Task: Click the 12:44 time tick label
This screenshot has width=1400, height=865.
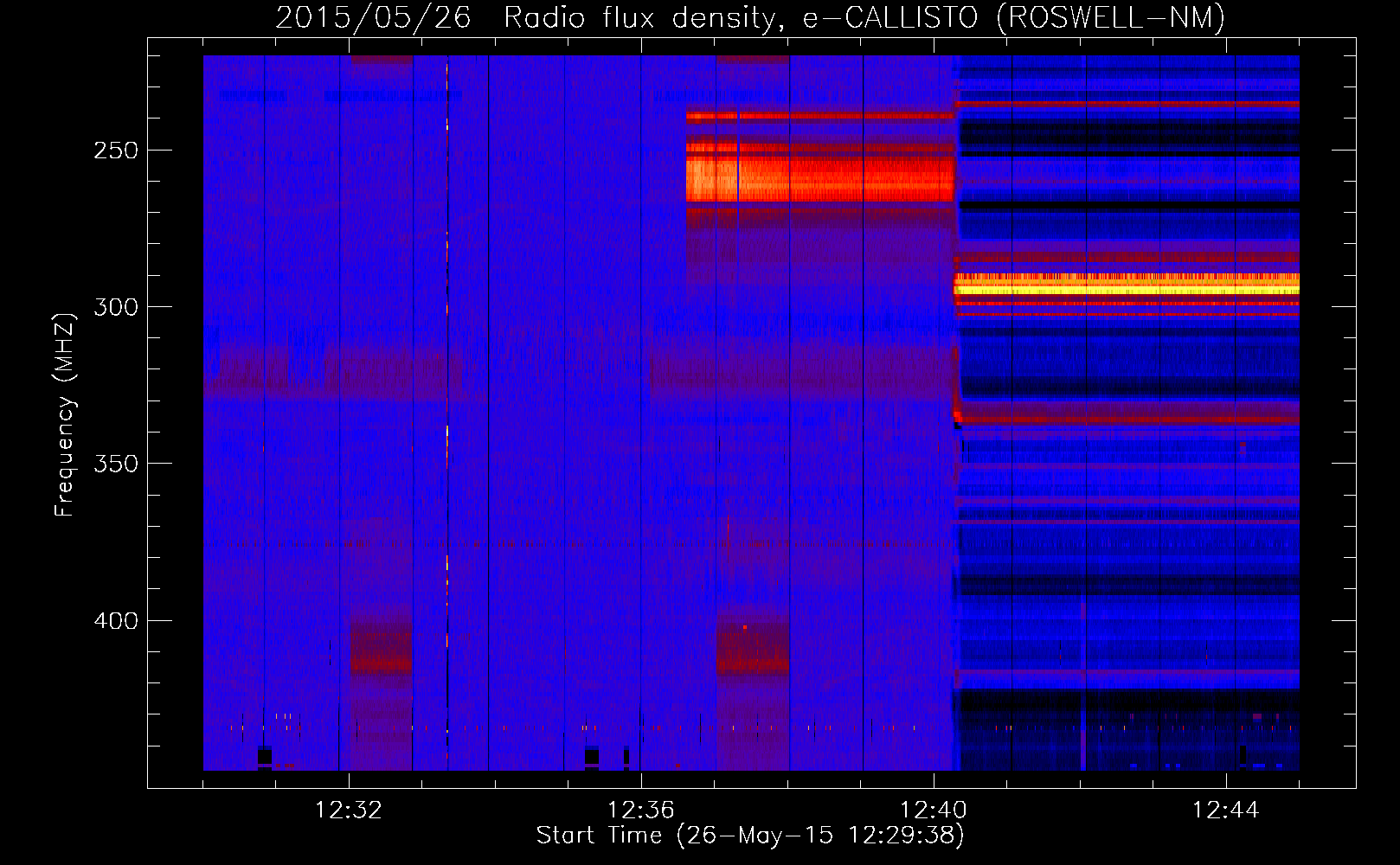Action: click(1226, 811)
